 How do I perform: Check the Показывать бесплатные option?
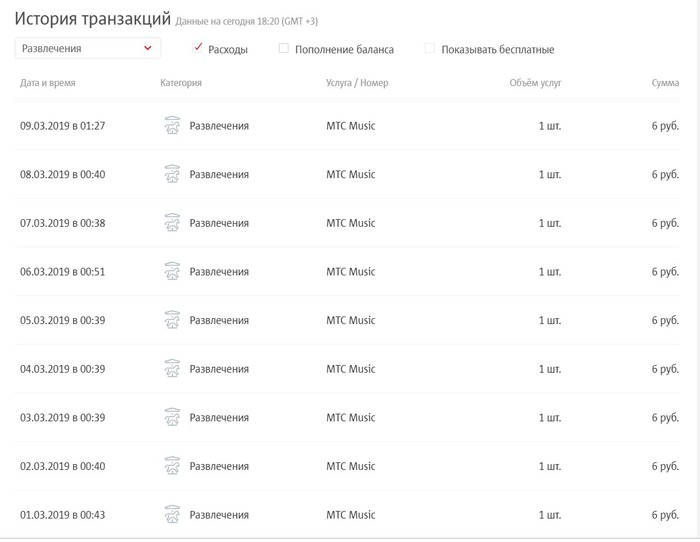430,48
